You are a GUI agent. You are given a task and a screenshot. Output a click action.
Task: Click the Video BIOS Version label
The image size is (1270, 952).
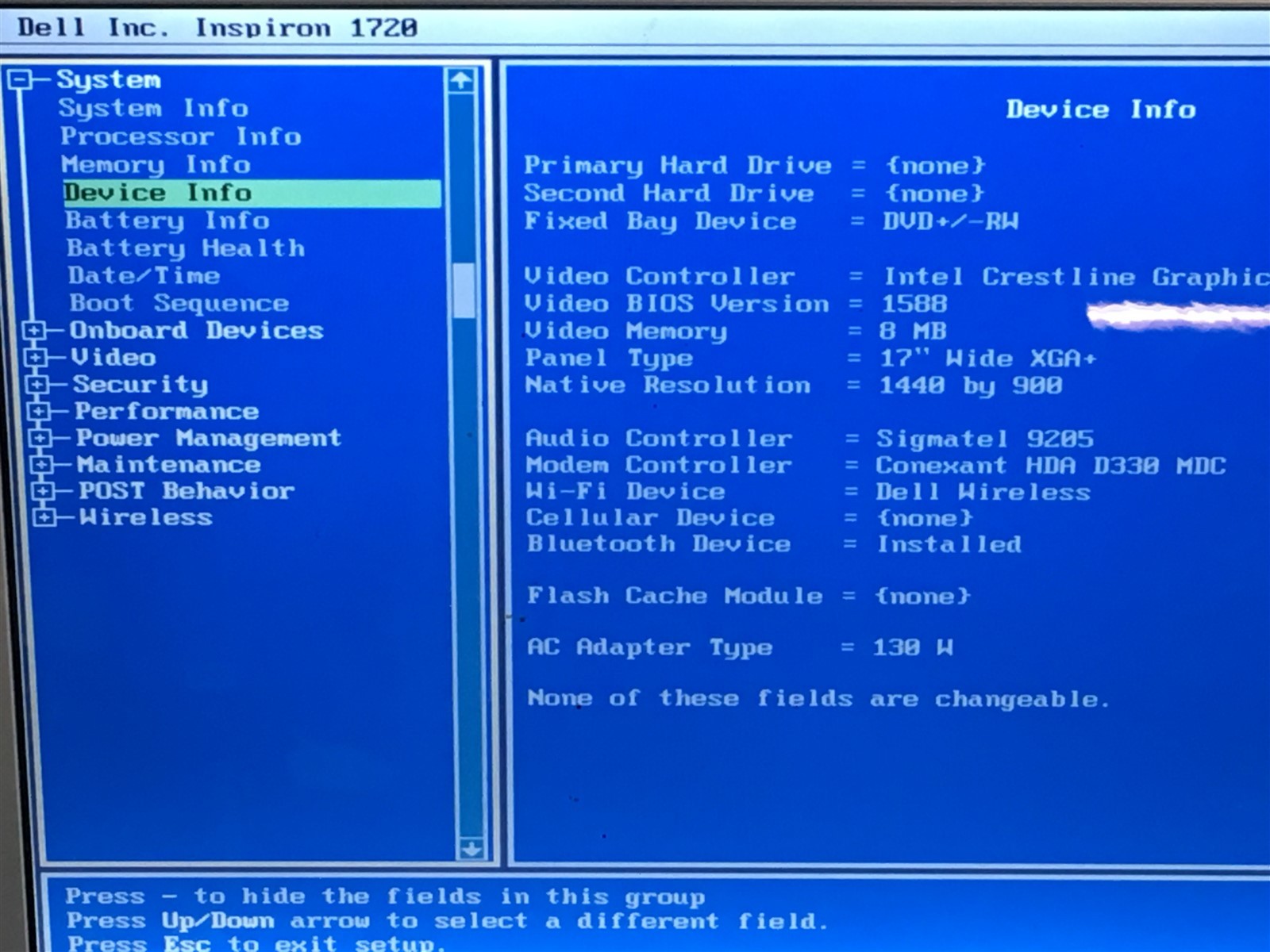[676, 303]
